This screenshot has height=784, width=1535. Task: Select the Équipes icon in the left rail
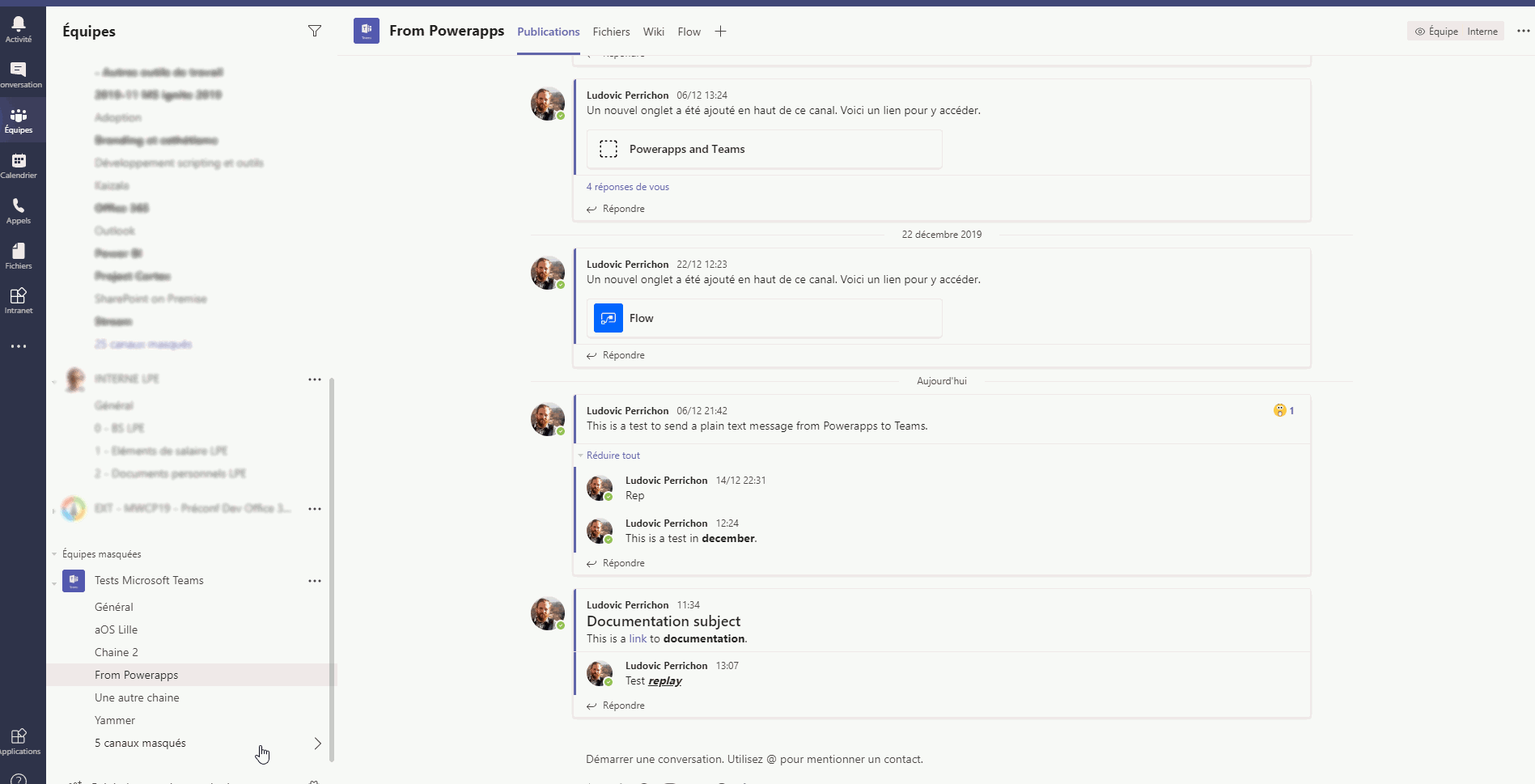[x=19, y=120]
